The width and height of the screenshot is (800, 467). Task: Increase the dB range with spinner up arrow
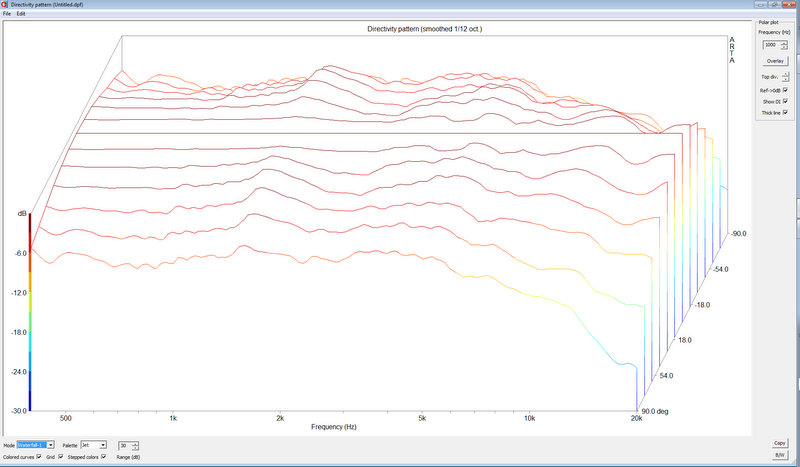[135, 442]
